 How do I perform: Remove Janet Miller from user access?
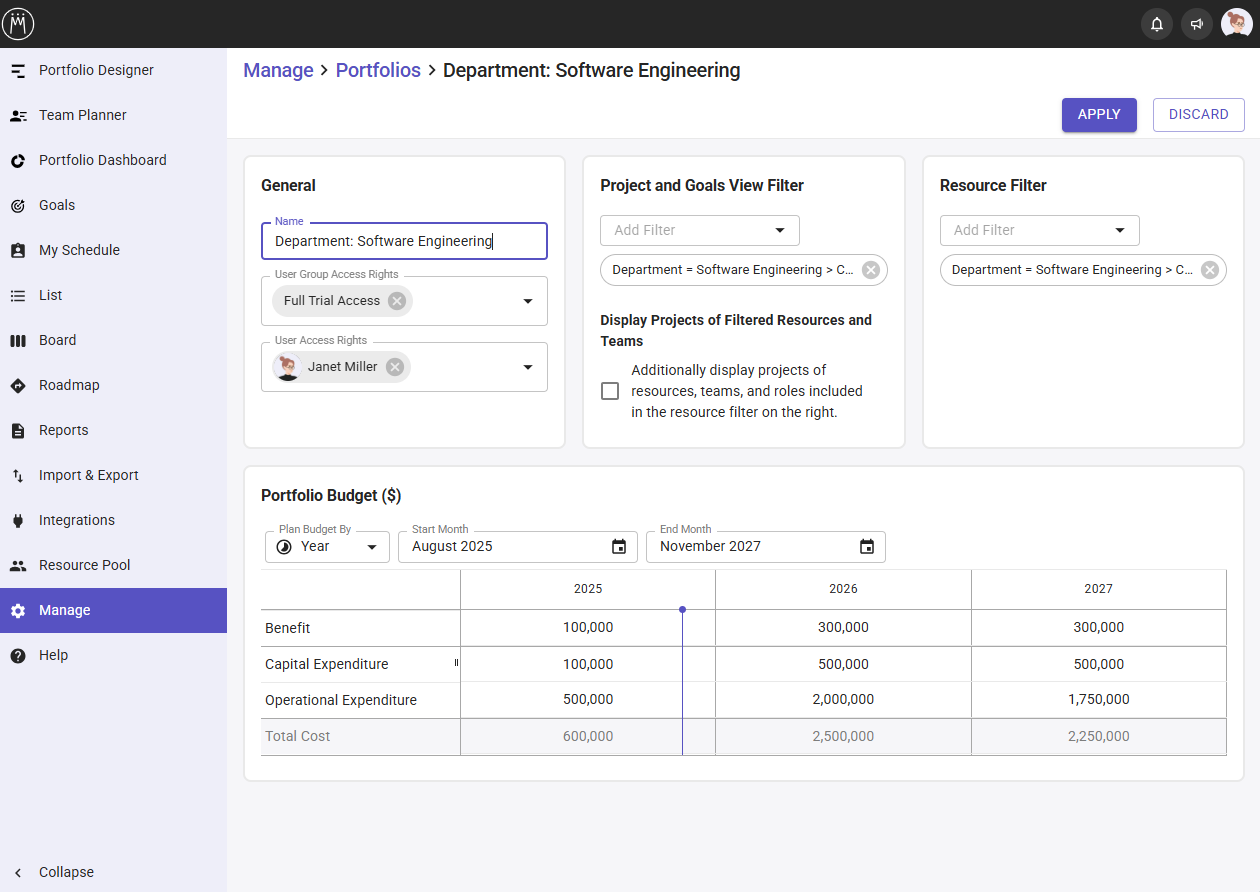point(395,367)
